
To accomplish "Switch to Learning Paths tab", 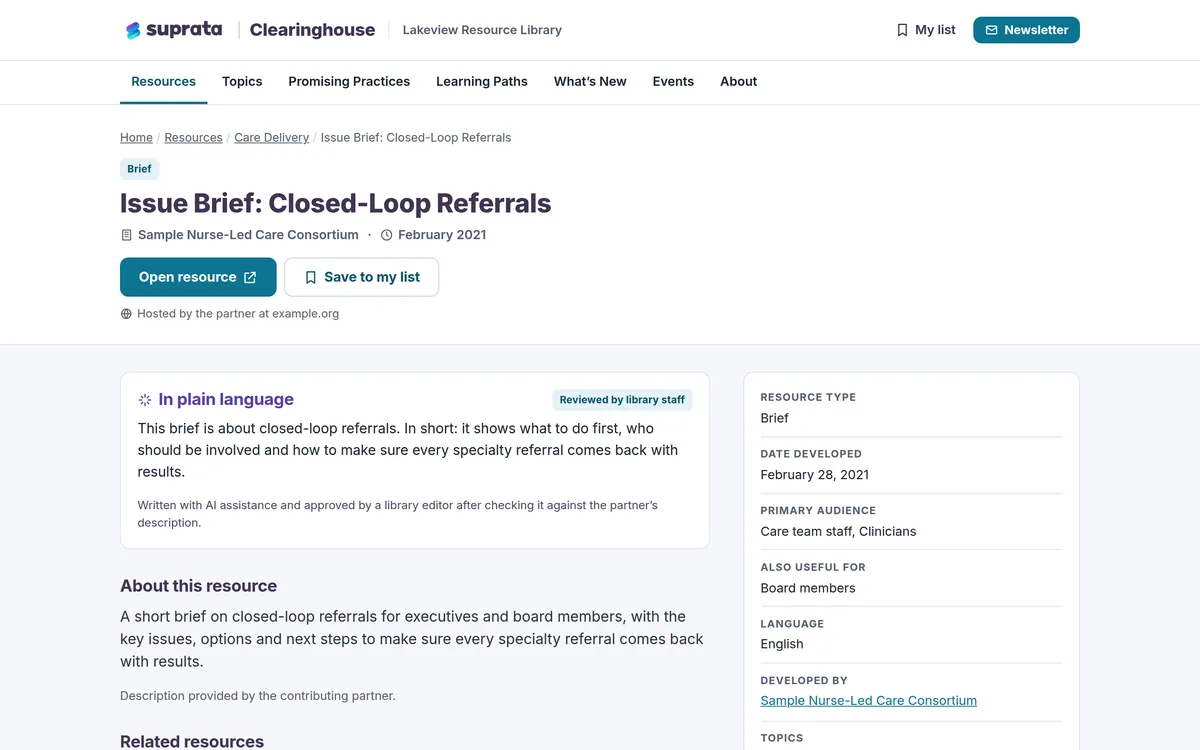I will (x=482, y=82).
